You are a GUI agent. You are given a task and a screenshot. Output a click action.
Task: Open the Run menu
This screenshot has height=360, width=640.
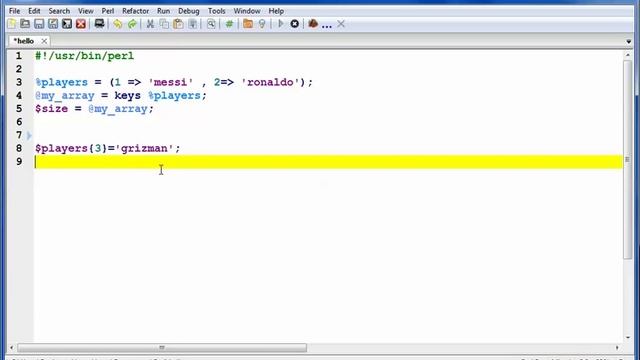163,11
